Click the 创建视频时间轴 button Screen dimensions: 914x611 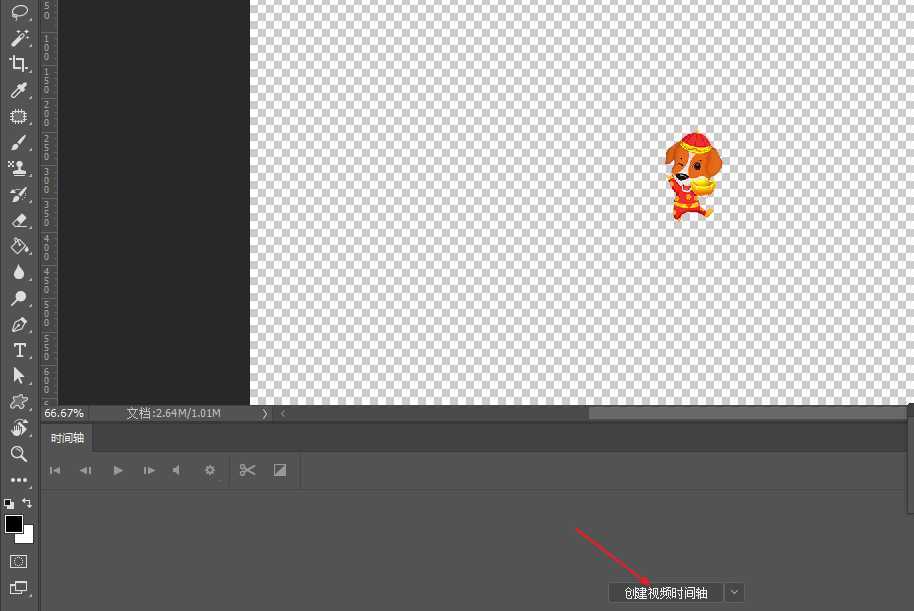(665, 592)
